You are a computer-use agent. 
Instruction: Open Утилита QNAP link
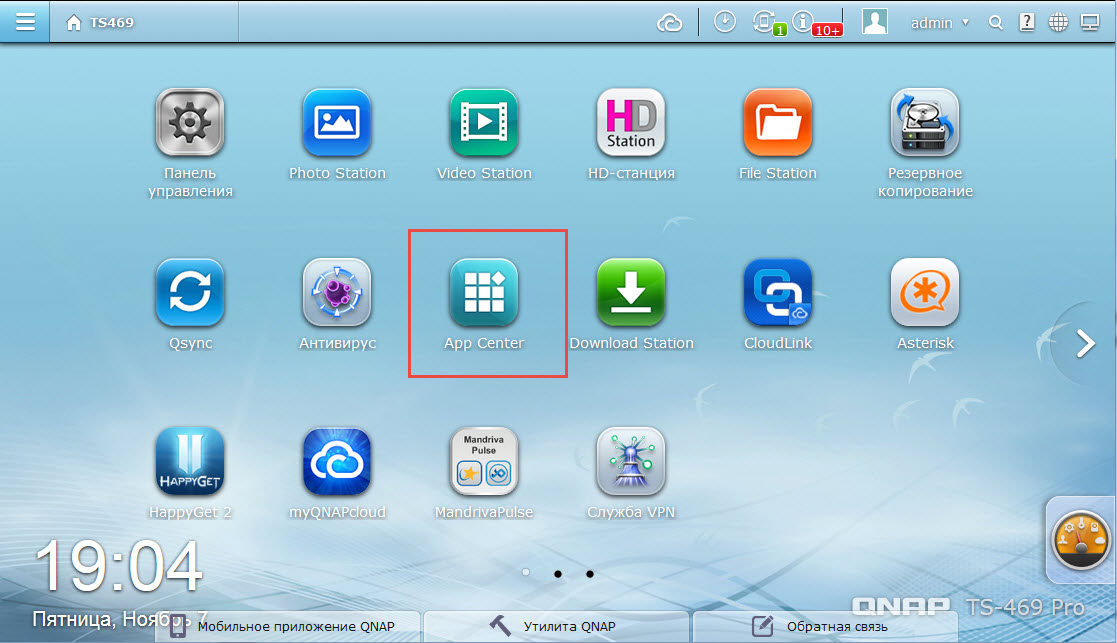[x=556, y=627]
